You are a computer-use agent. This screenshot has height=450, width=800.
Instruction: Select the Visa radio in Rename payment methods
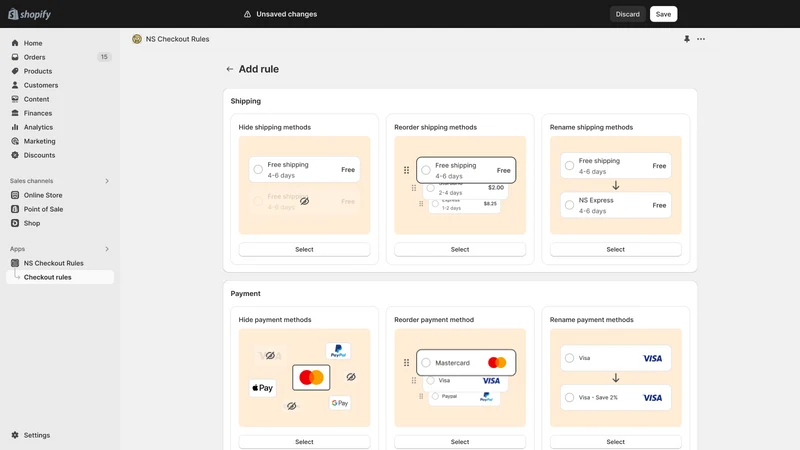(x=569, y=358)
